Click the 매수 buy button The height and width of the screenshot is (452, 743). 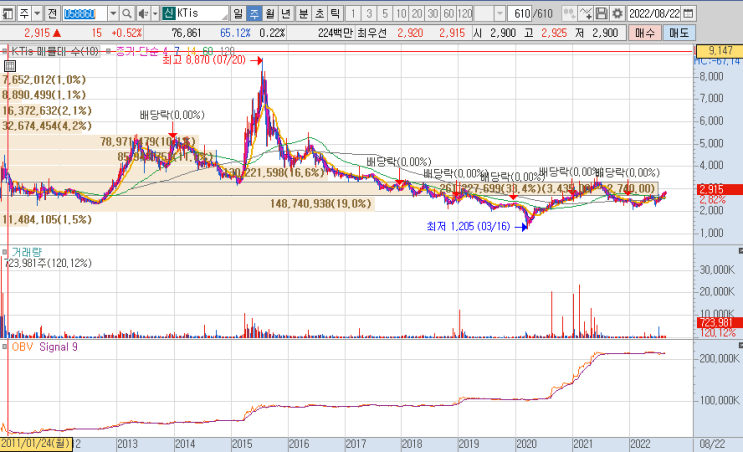[645, 33]
